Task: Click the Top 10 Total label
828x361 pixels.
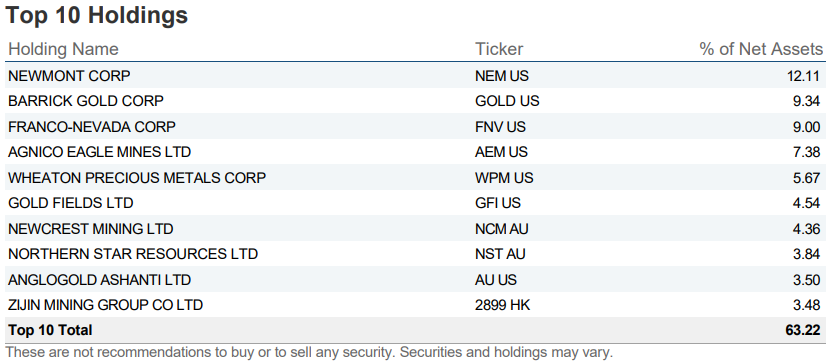Action: [50, 330]
